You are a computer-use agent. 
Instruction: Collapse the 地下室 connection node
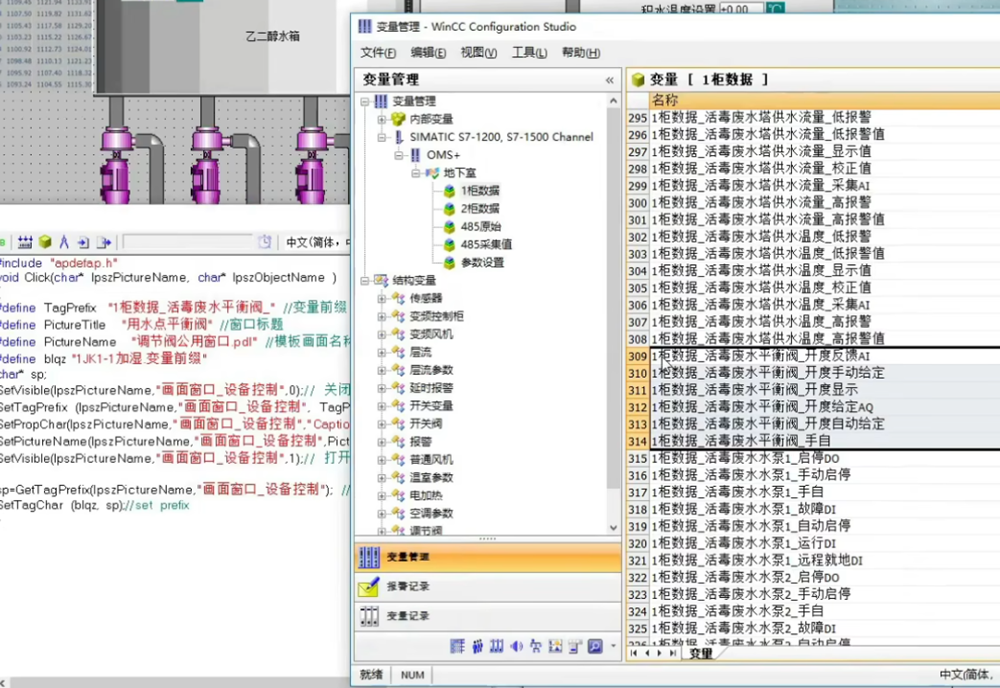click(x=414, y=173)
